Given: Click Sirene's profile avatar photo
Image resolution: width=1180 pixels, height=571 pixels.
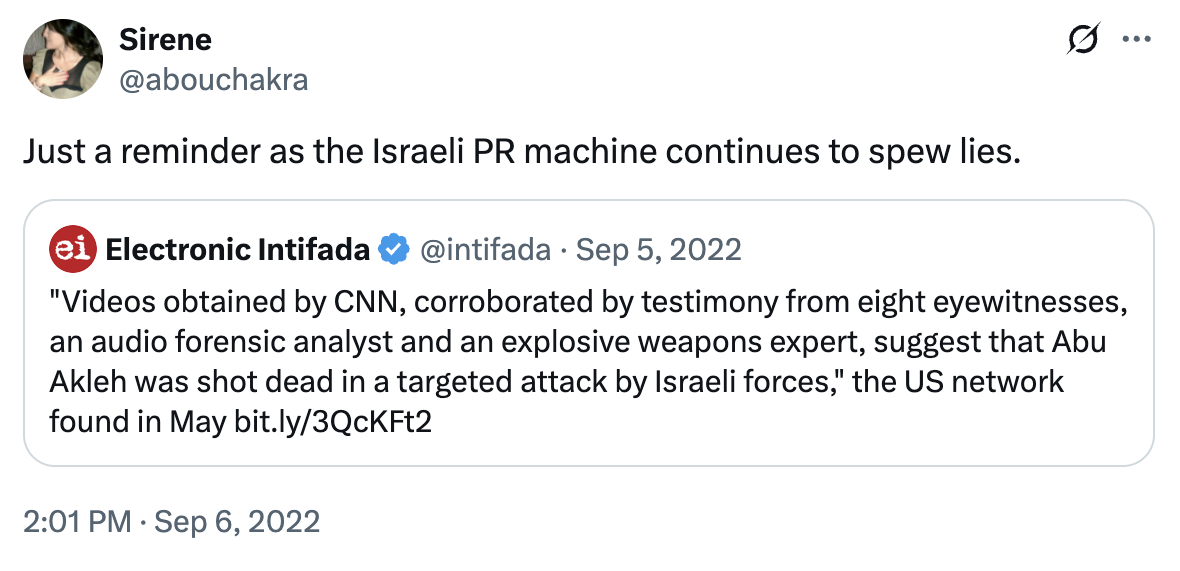Looking at the screenshot, I should tap(63, 59).
